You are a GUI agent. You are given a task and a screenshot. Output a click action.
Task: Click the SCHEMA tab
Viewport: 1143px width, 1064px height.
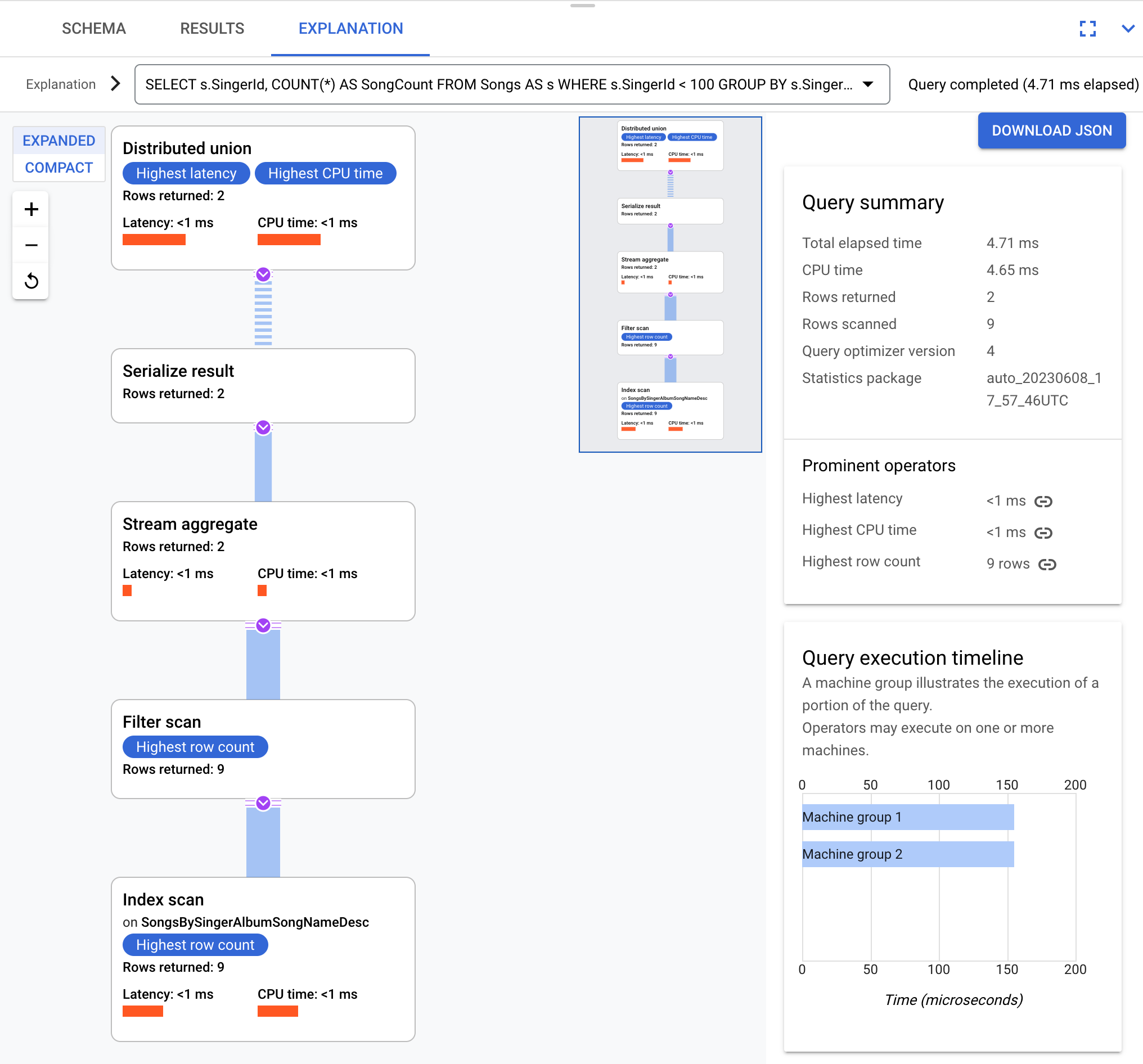click(x=94, y=27)
